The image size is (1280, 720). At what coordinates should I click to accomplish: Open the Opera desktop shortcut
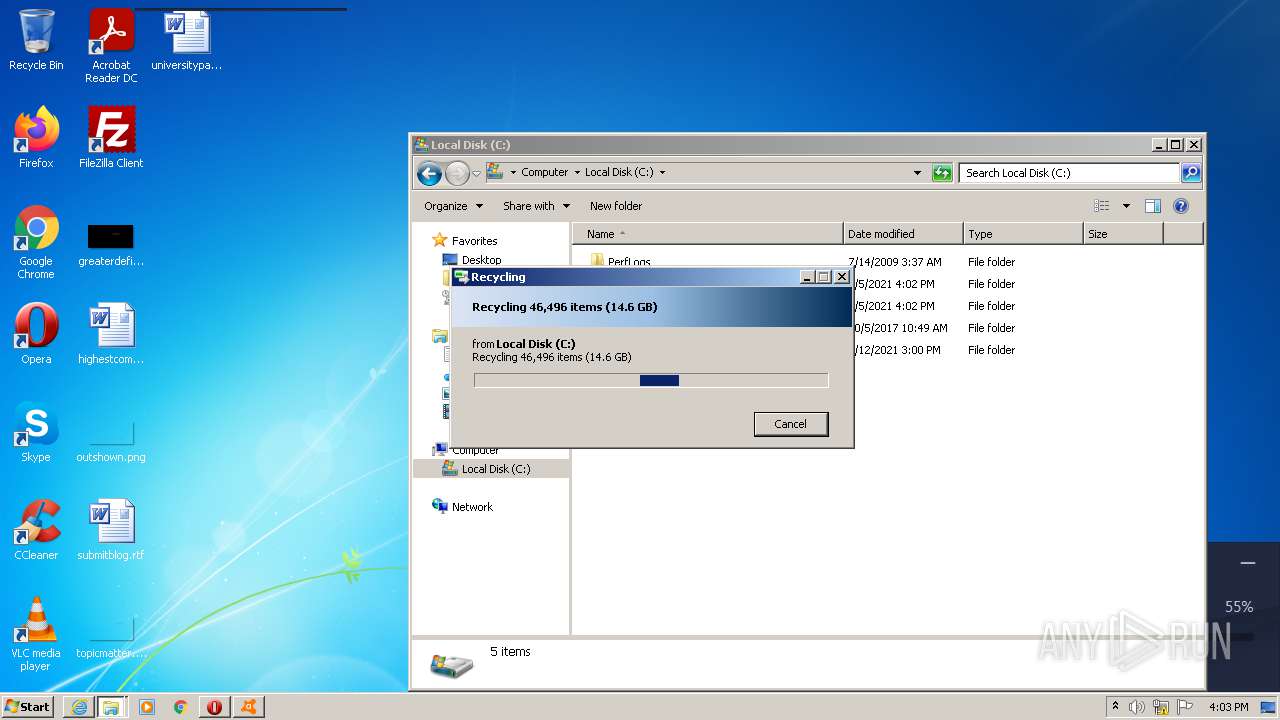click(x=36, y=334)
